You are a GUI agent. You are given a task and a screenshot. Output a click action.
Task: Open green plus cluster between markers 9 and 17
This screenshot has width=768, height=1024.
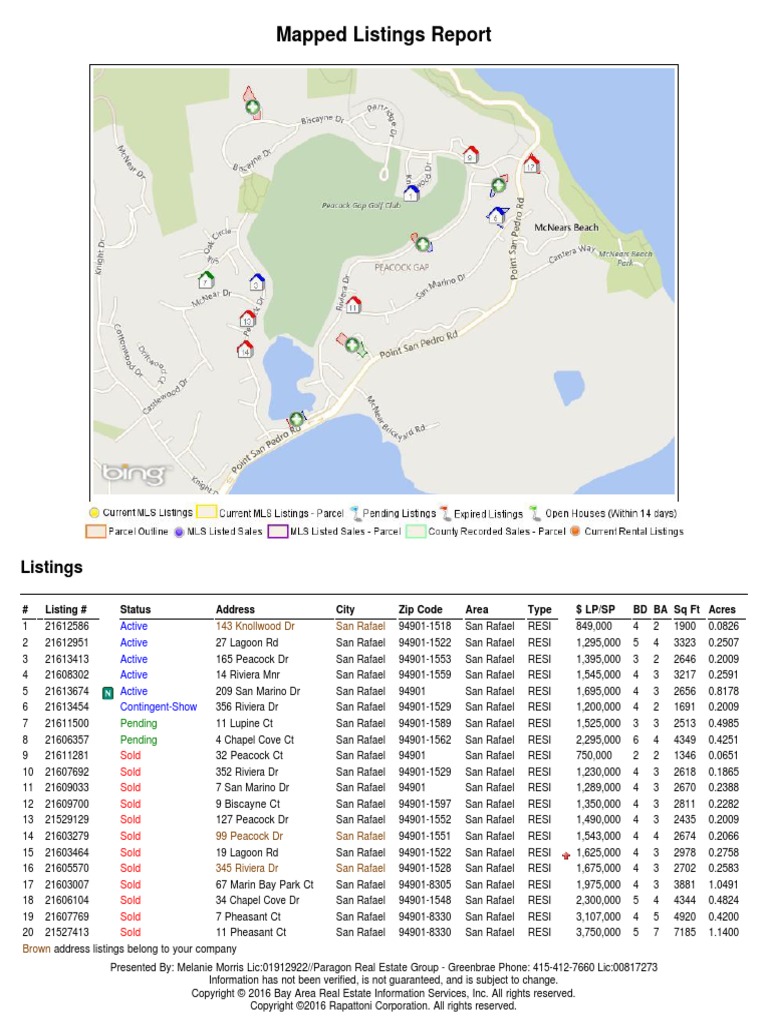[498, 185]
